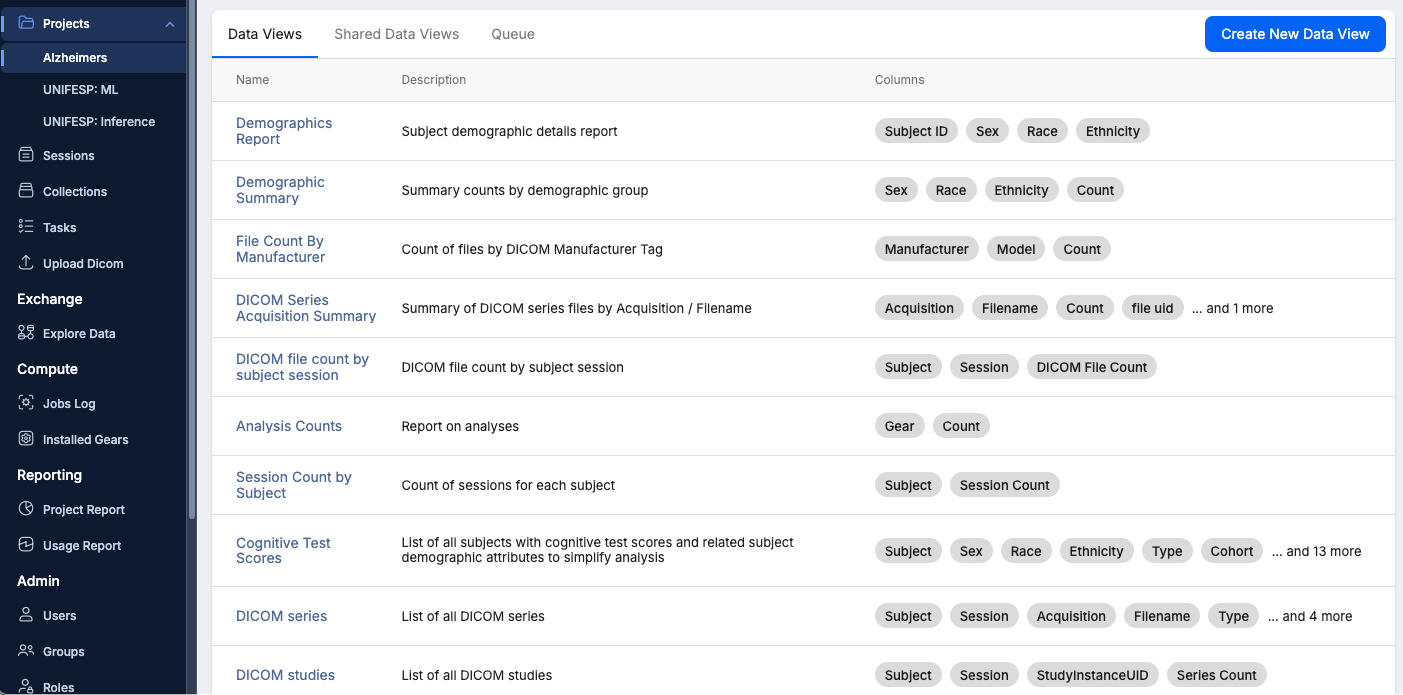The height and width of the screenshot is (695, 1403).
Task: Click the Description column header
Action: 434,80
